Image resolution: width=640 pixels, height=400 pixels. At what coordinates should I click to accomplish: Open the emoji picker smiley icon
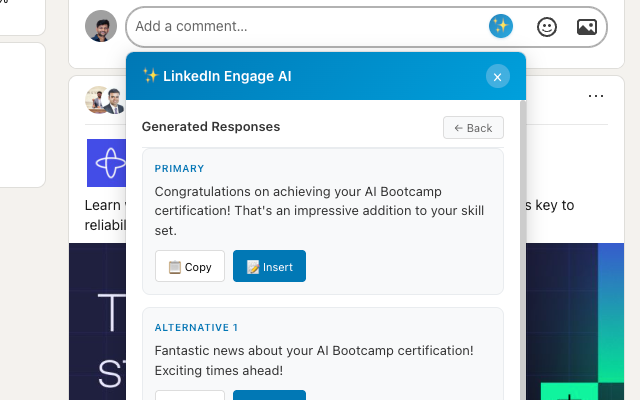(x=547, y=27)
